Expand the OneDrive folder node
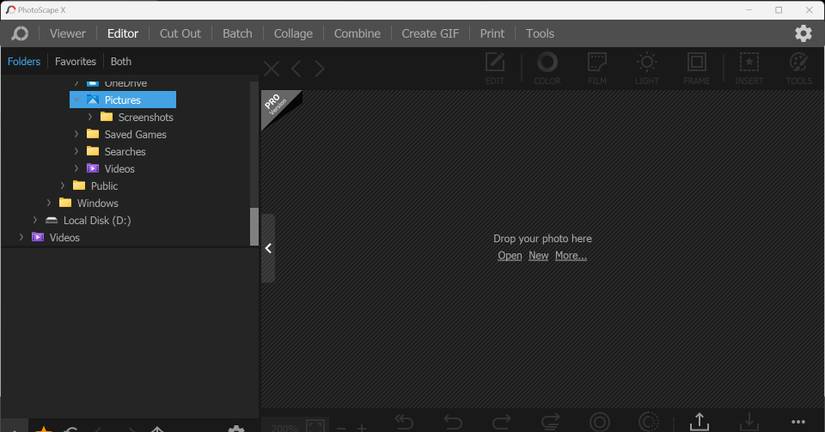Viewport: 825px width, 432px height. tap(76, 83)
